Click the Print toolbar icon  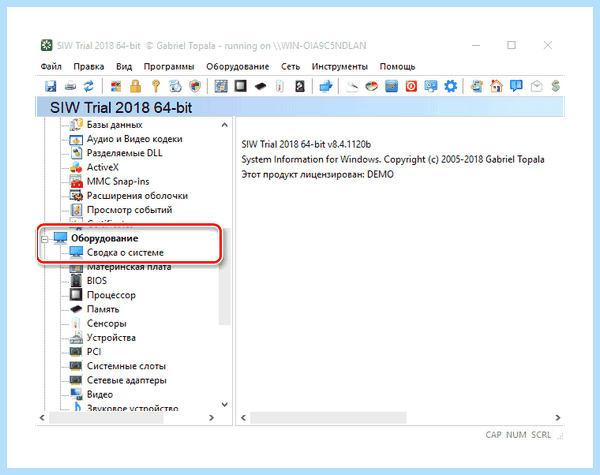tap(70, 86)
